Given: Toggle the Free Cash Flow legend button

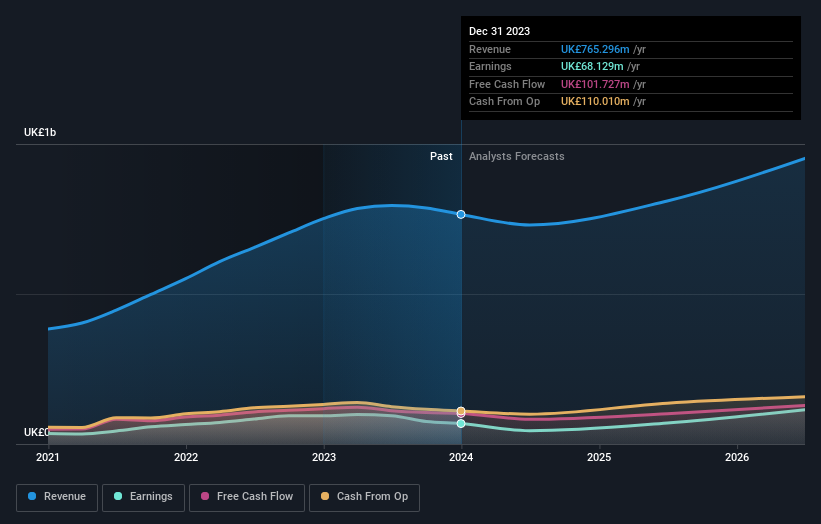Looking at the screenshot, I should 247,497.
